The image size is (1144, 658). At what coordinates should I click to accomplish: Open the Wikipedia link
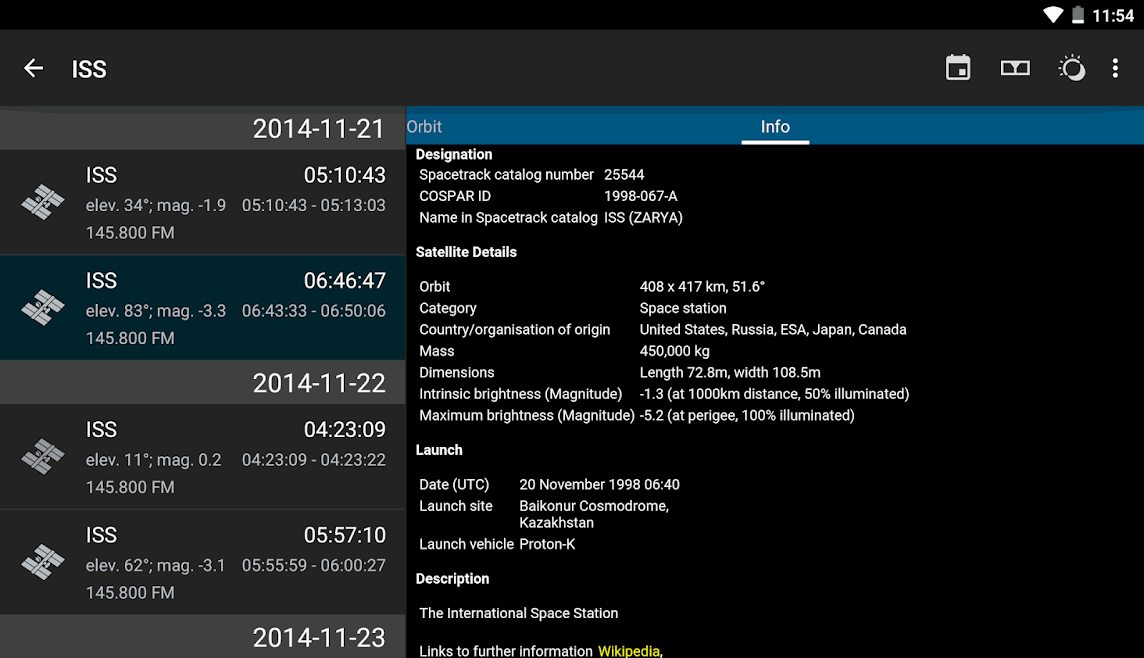(628, 651)
